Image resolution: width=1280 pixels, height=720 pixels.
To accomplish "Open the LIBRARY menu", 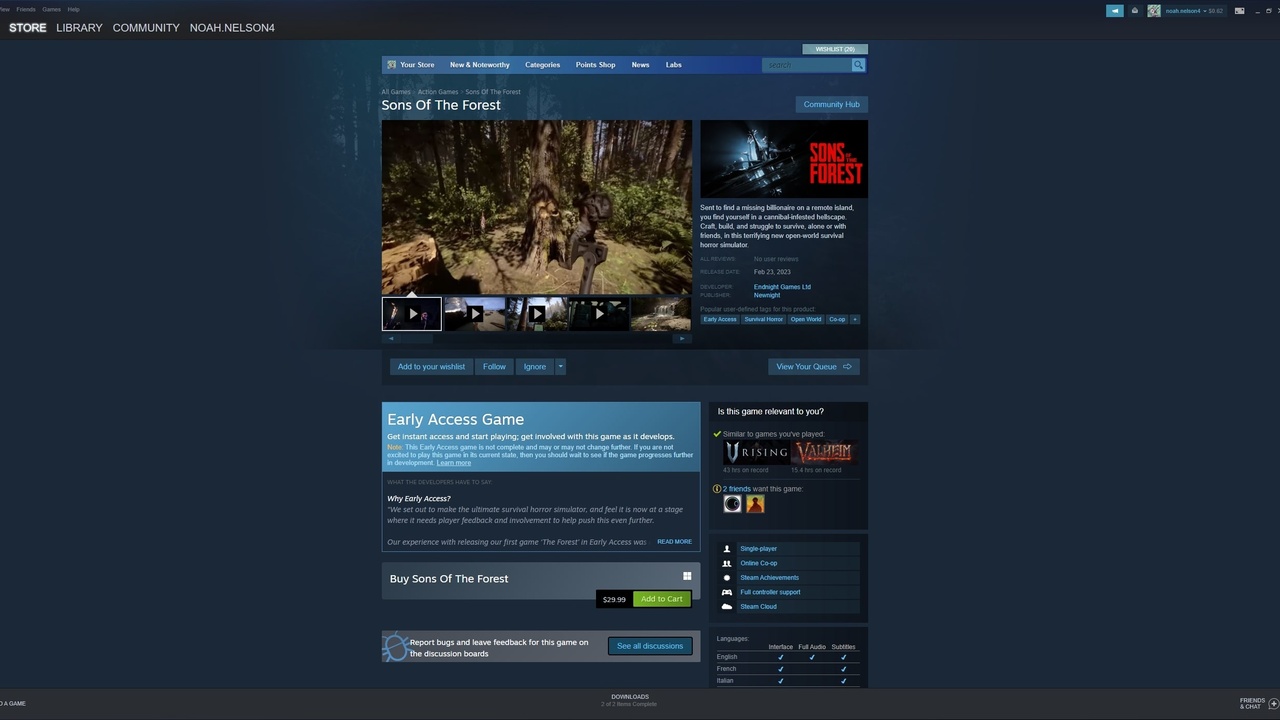I will pos(79,27).
